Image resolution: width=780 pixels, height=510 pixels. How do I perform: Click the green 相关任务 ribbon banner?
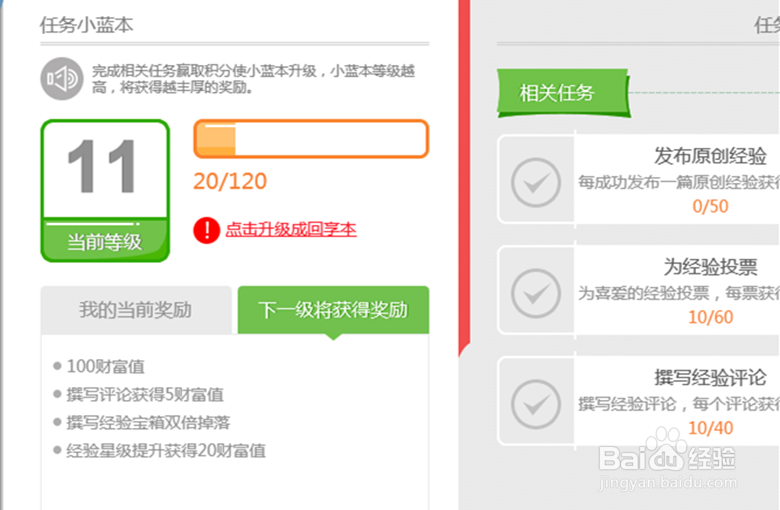[564, 93]
